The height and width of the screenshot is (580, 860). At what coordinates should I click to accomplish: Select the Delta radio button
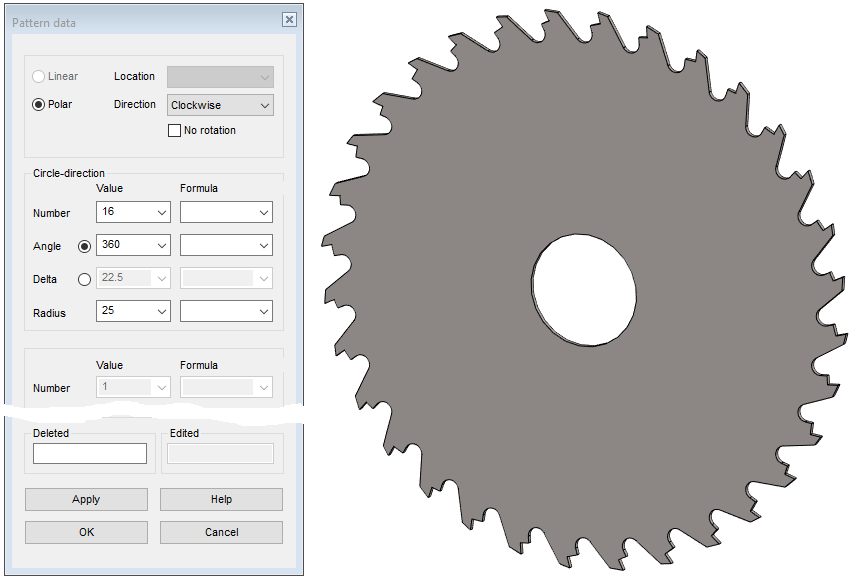[x=85, y=279]
